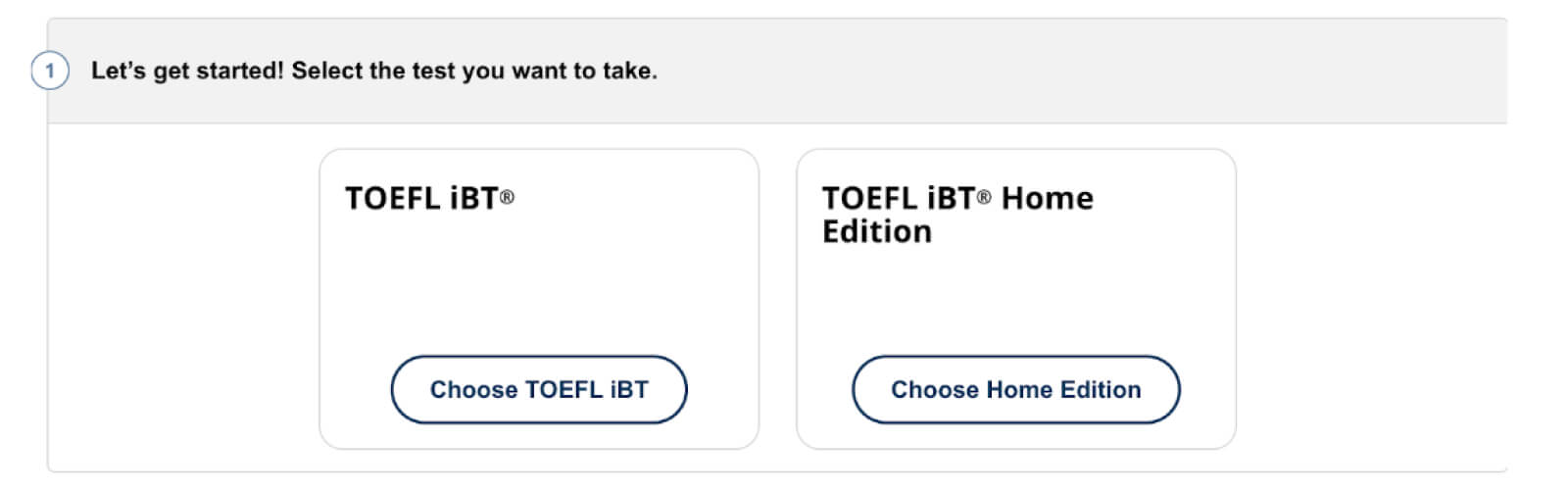
Task: Select the TOEFL iBT card heading
Action: (x=422, y=199)
